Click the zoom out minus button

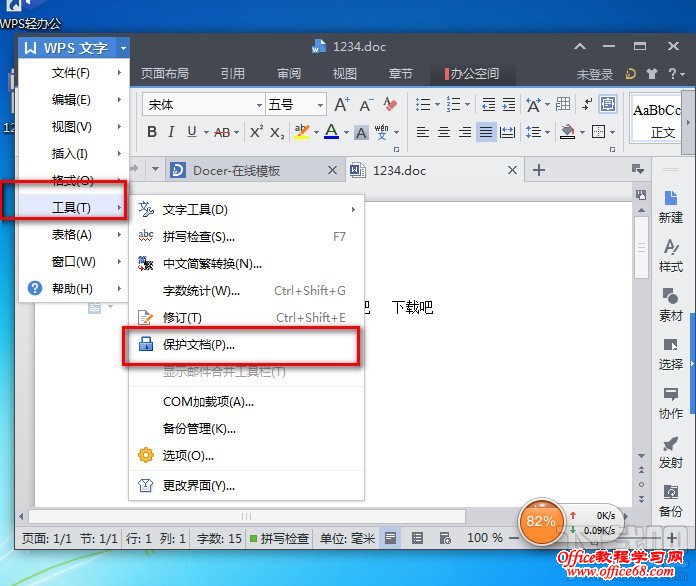(514, 538)
